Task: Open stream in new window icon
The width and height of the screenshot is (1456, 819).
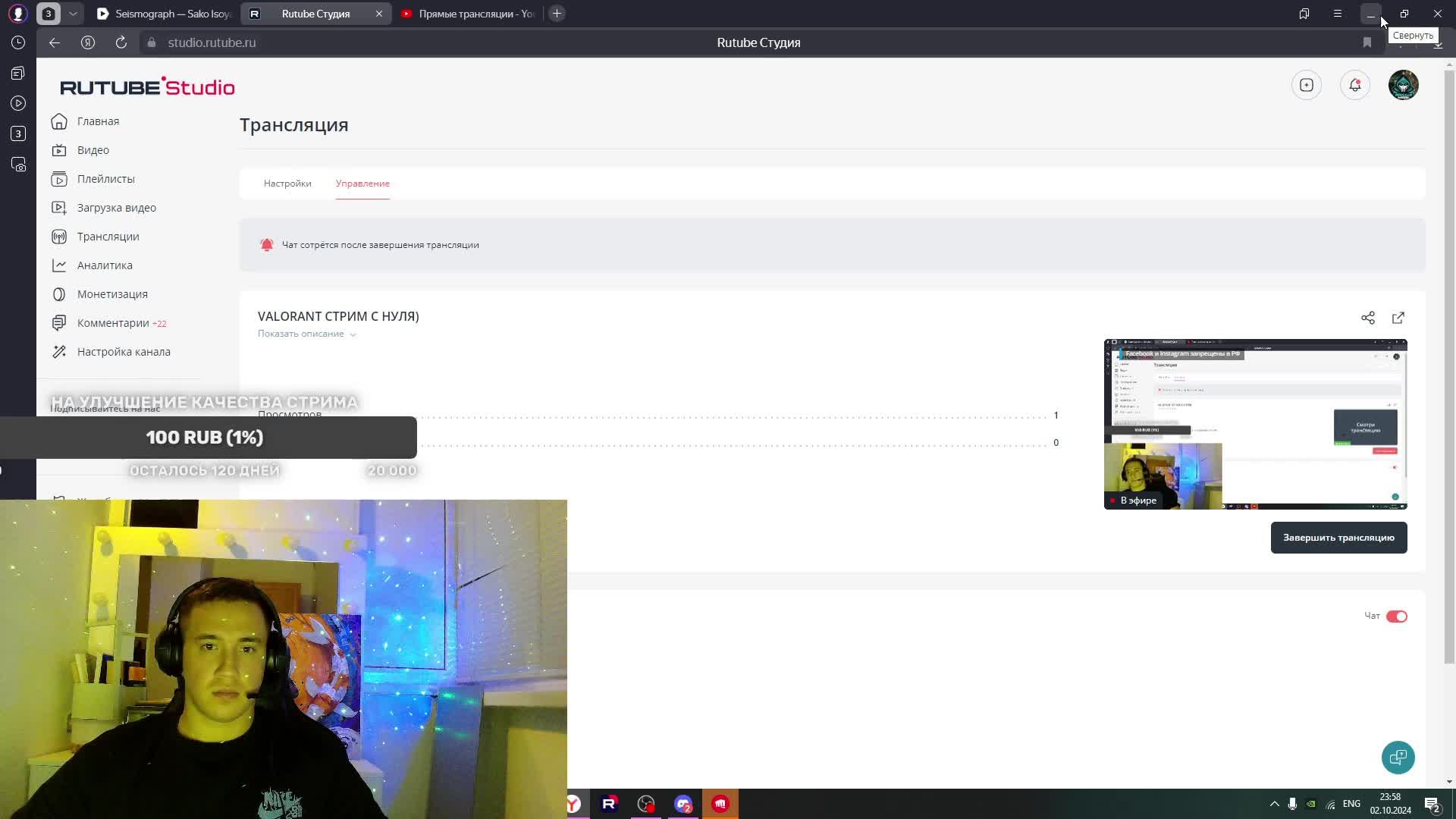Action: pyautogui.click(x=1398, y=318)
